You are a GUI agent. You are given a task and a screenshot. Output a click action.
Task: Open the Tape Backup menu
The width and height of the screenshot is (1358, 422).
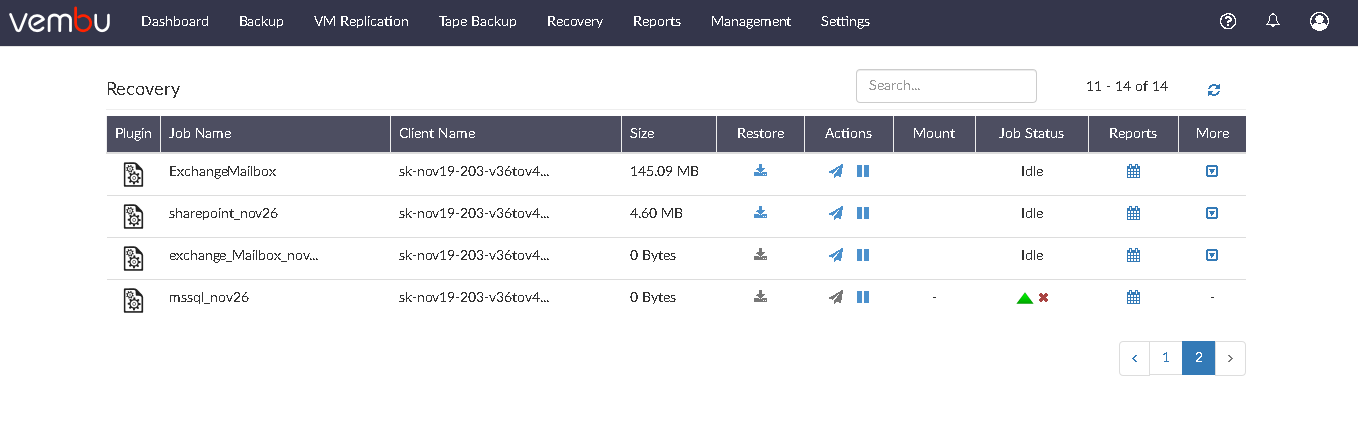pyautogui.click(x=478, y=21)
